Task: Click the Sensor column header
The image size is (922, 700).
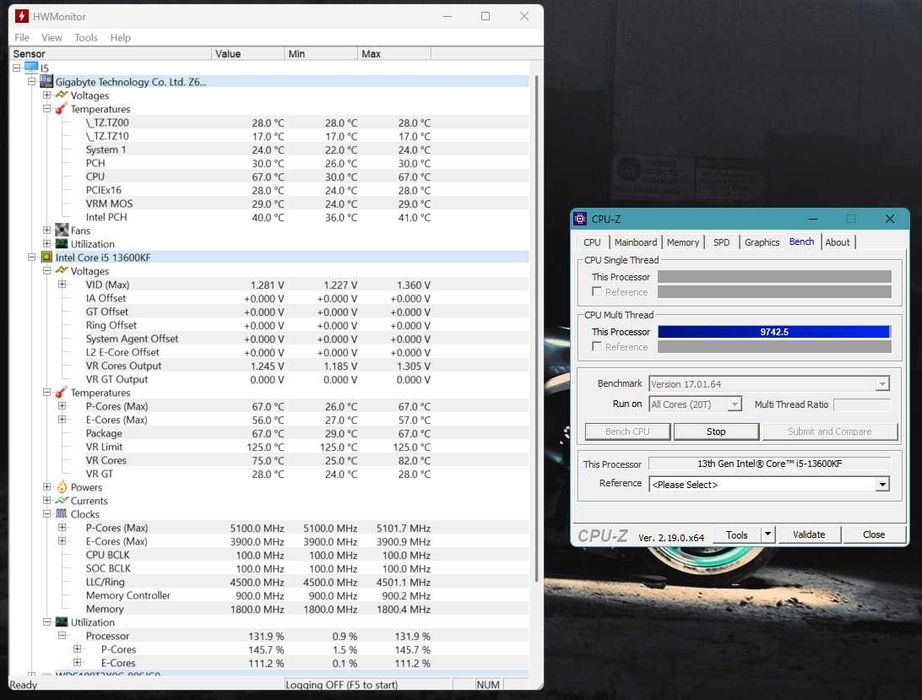Action: tap(111, 54)
